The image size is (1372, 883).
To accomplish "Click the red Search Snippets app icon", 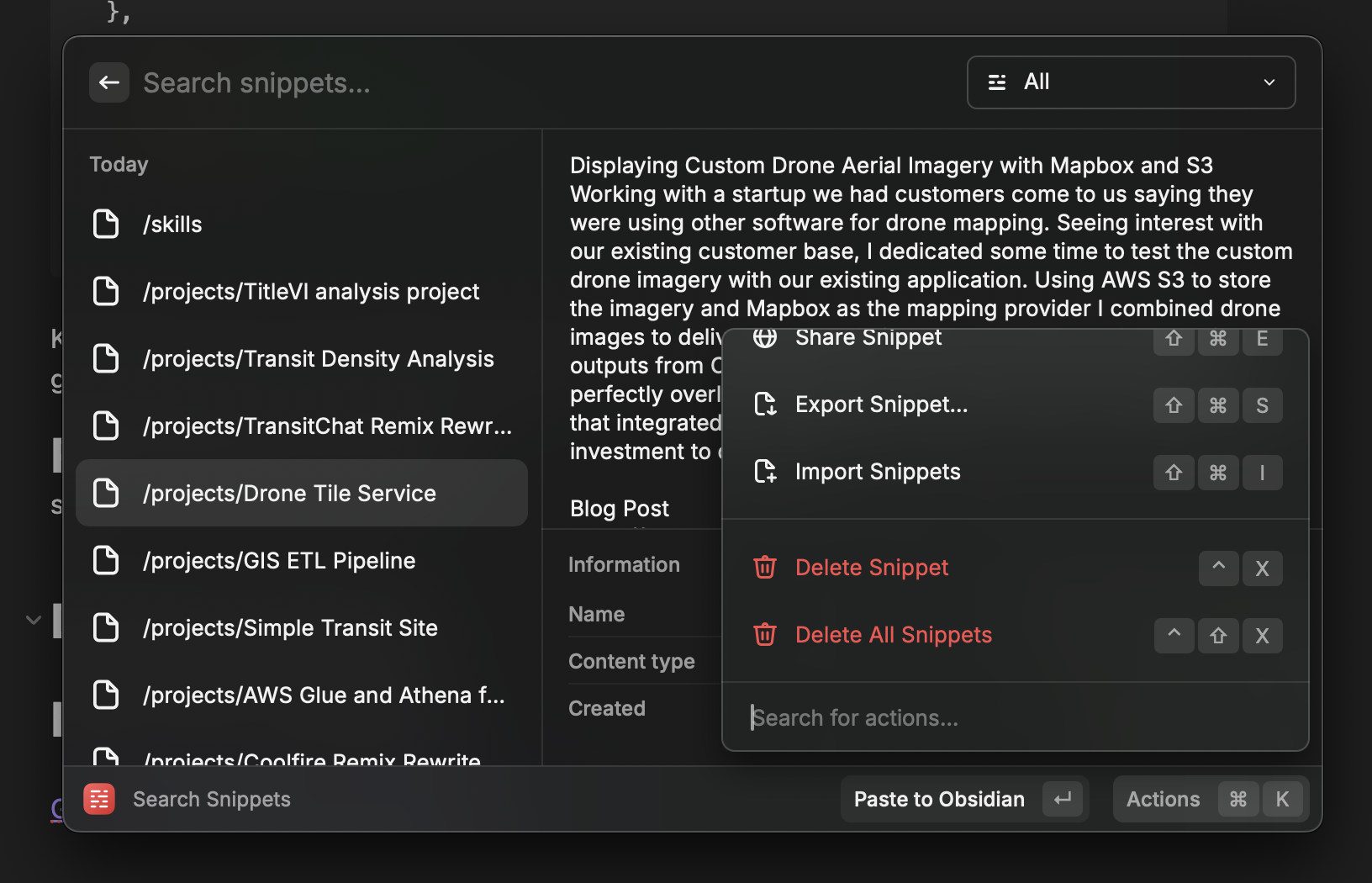I will pos(99,799).
